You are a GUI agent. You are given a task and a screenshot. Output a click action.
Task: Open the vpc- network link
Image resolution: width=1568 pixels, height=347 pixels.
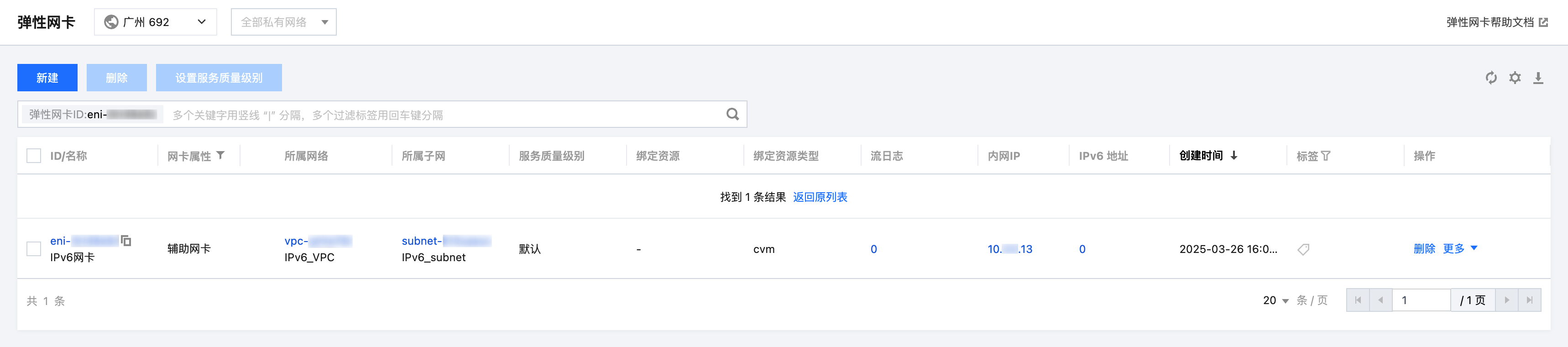318,241
